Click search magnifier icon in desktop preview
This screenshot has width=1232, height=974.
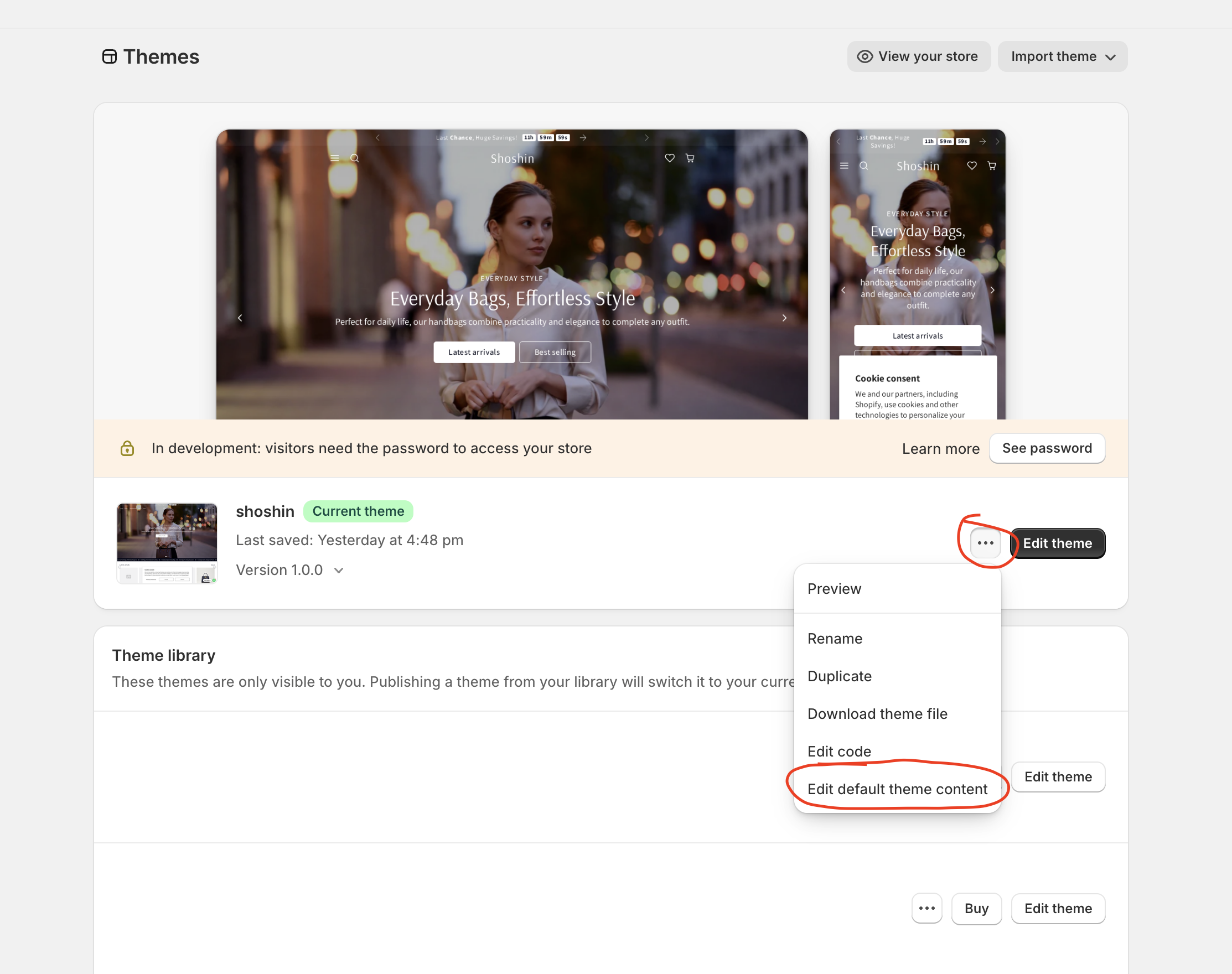[x=354, y=158]
